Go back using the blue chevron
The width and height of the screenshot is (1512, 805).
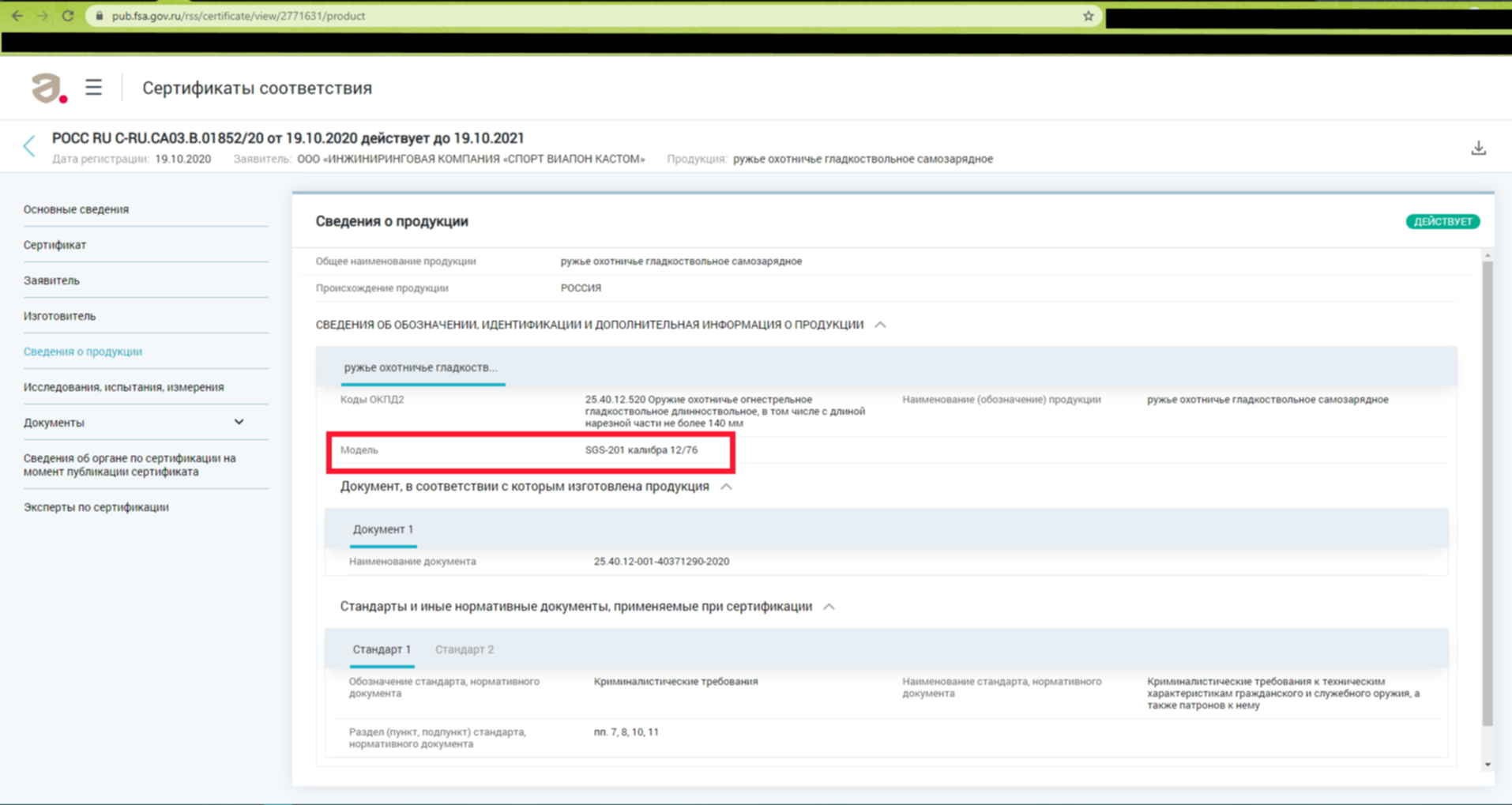point(29,146)
